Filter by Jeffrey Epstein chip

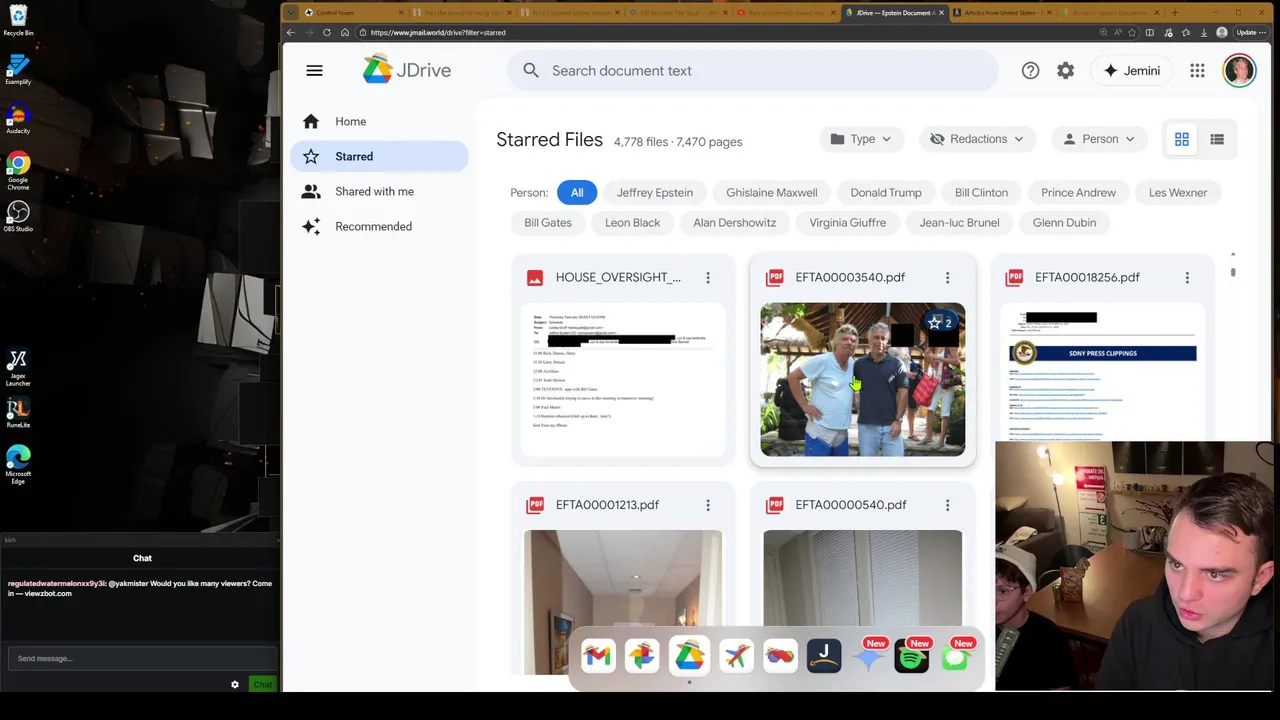655,192
